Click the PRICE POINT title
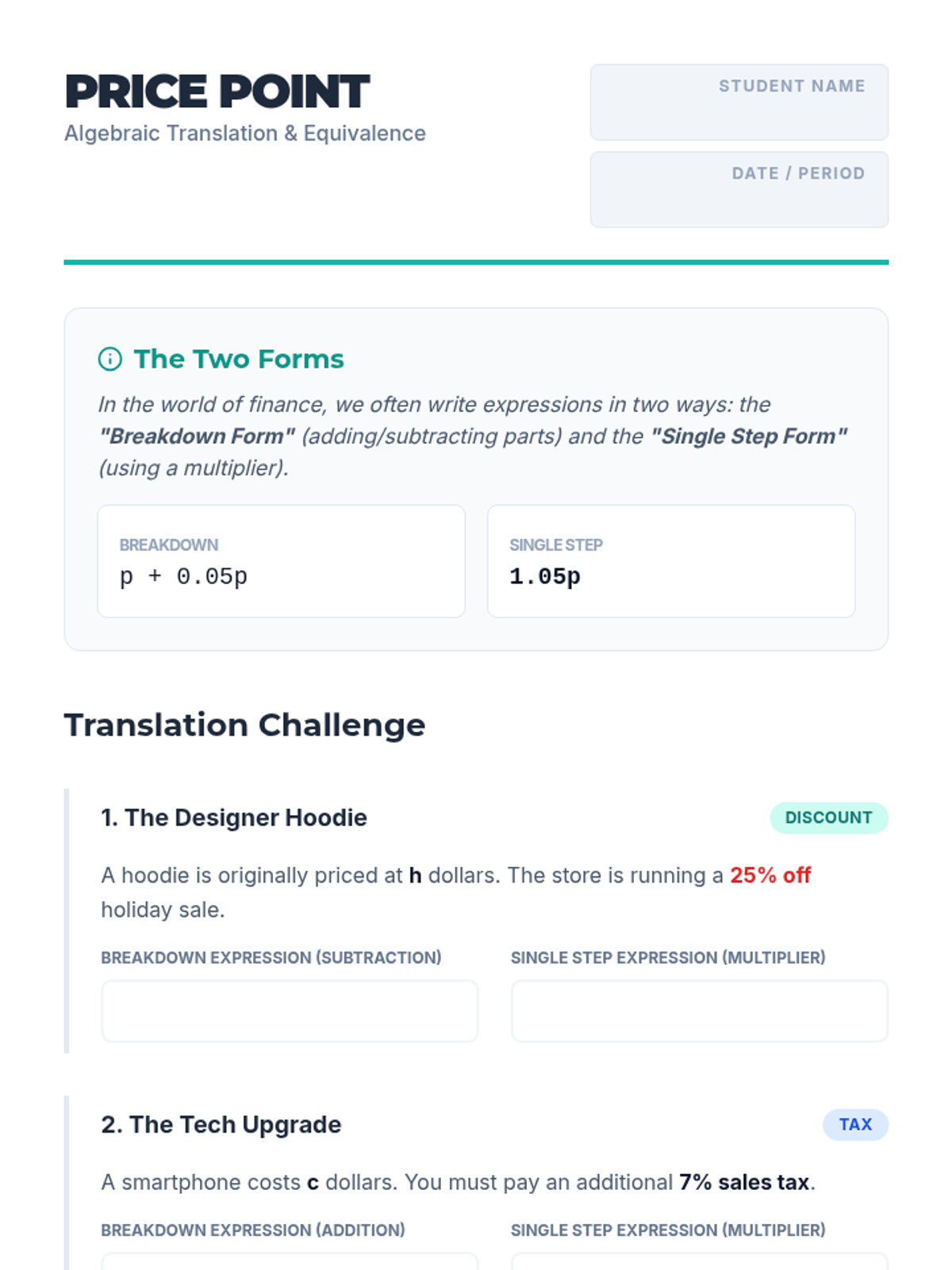Viewport: 952px width, 1270px height. (x=217, y=91)
